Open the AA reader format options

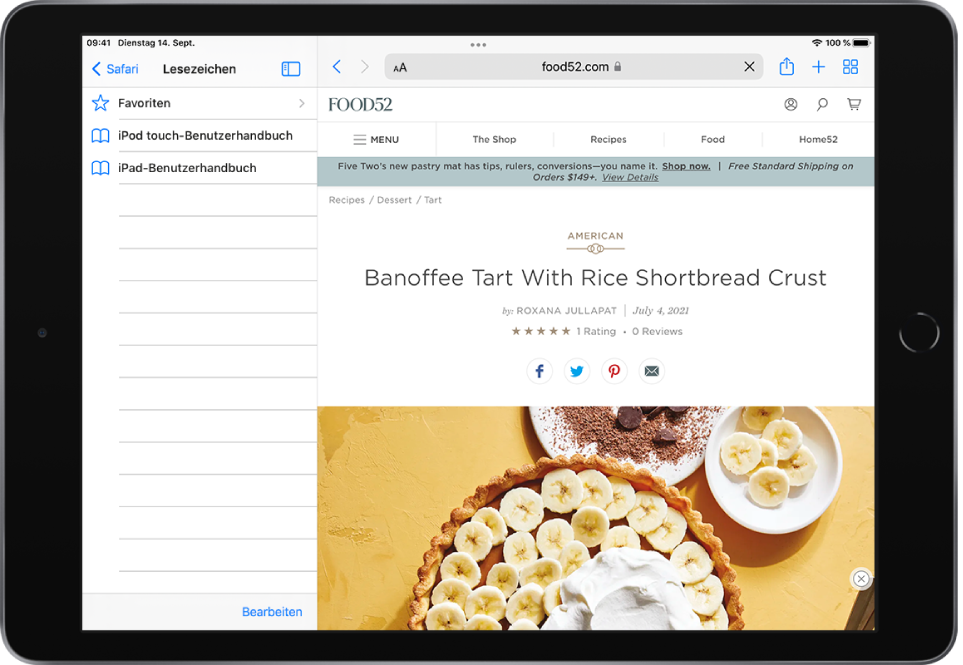pyautogui.click(x=400, y=68)
